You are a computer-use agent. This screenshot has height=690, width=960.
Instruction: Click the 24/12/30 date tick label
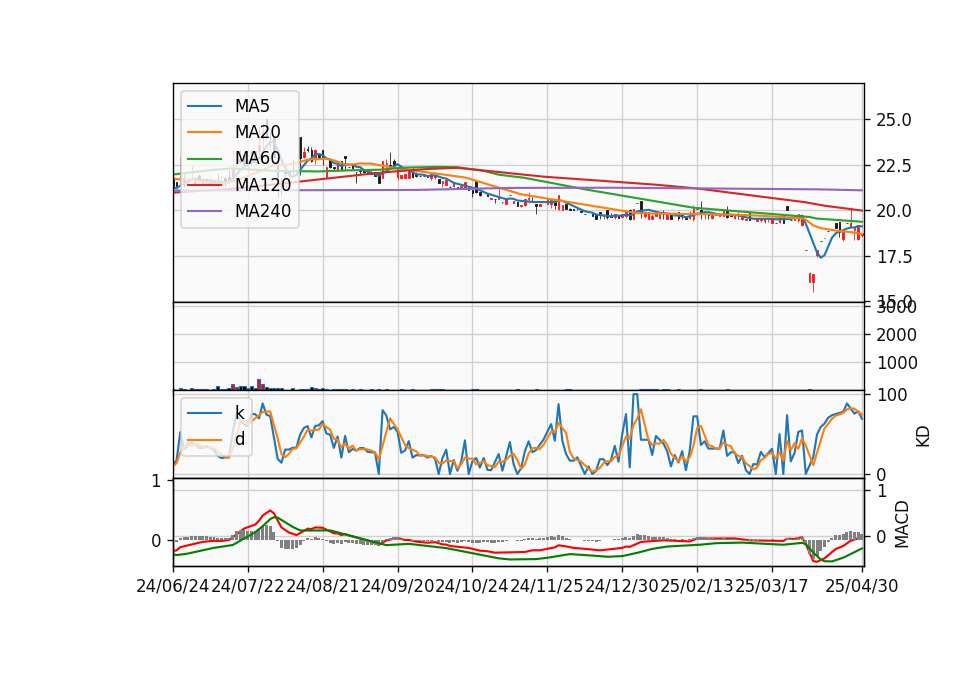[x=621, y=586]
